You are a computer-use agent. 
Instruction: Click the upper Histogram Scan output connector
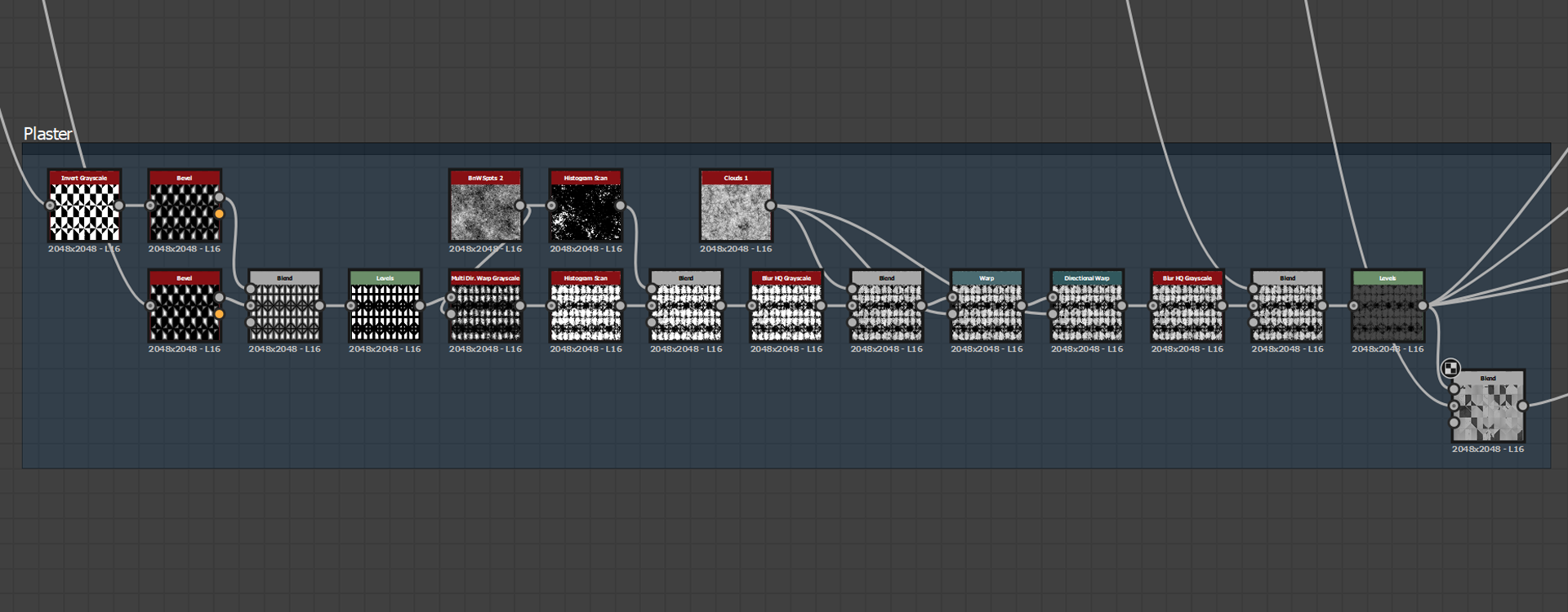(621, 206)
